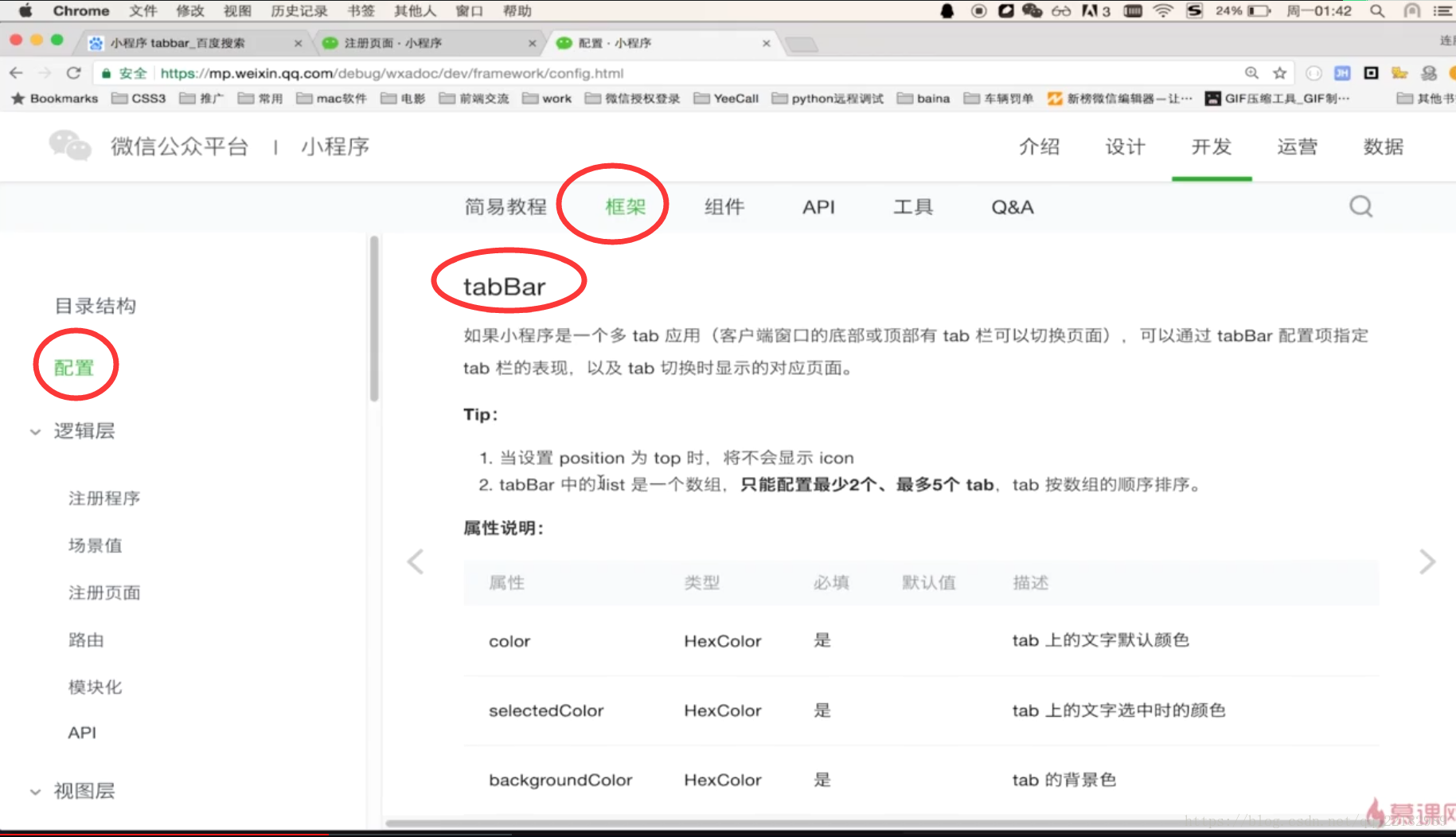Open the Chrome 书签 menu
Viewport: 1456px width, 837px height.
[x=361, y=10]
